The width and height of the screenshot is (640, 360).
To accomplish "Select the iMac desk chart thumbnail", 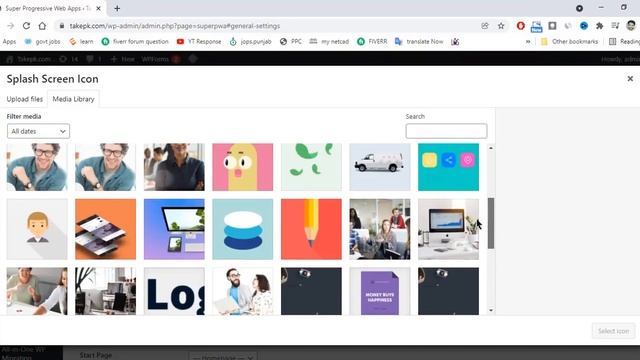I will coord(448,229).
